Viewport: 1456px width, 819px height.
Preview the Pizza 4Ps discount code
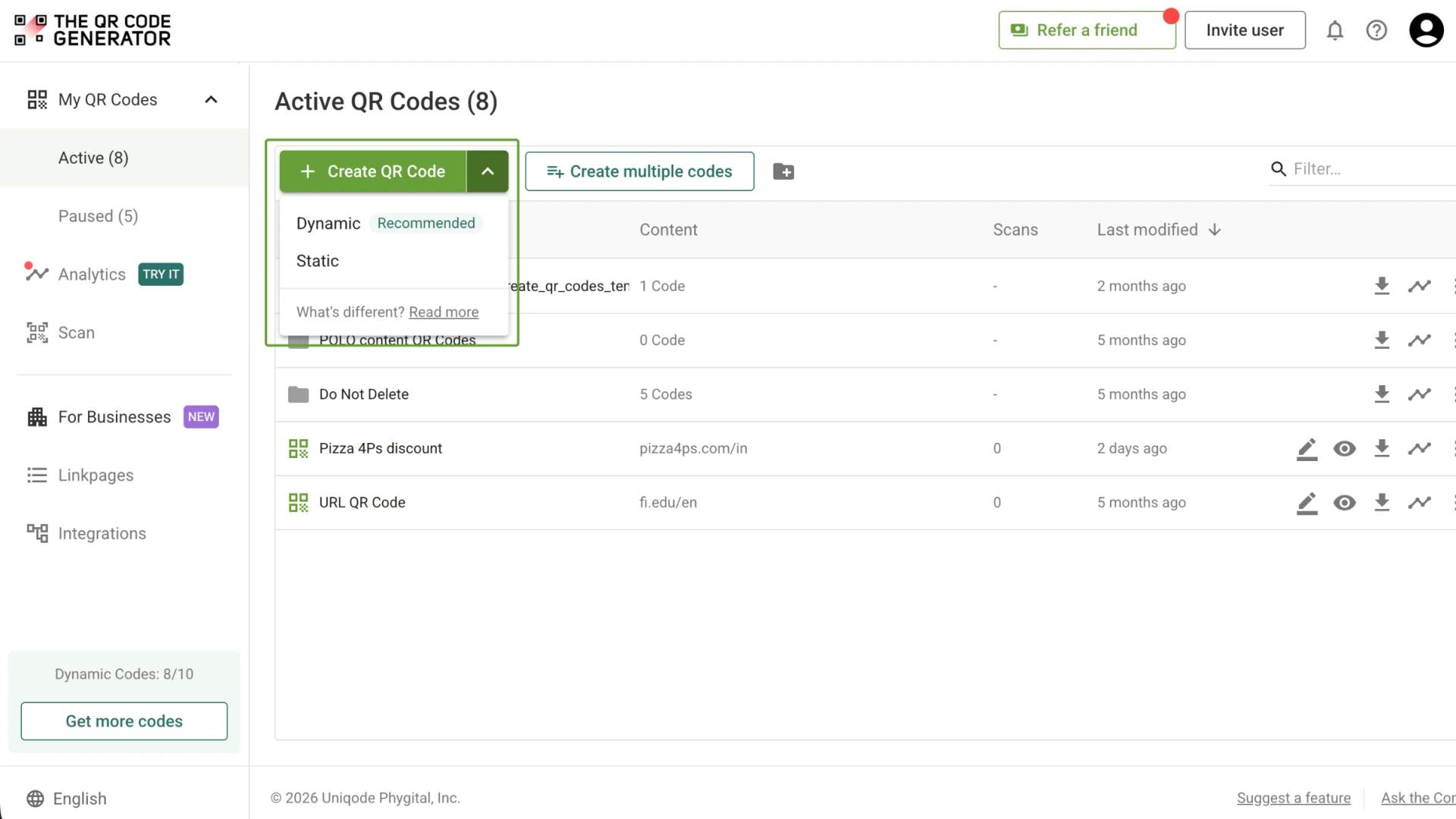coord(1345,448)
